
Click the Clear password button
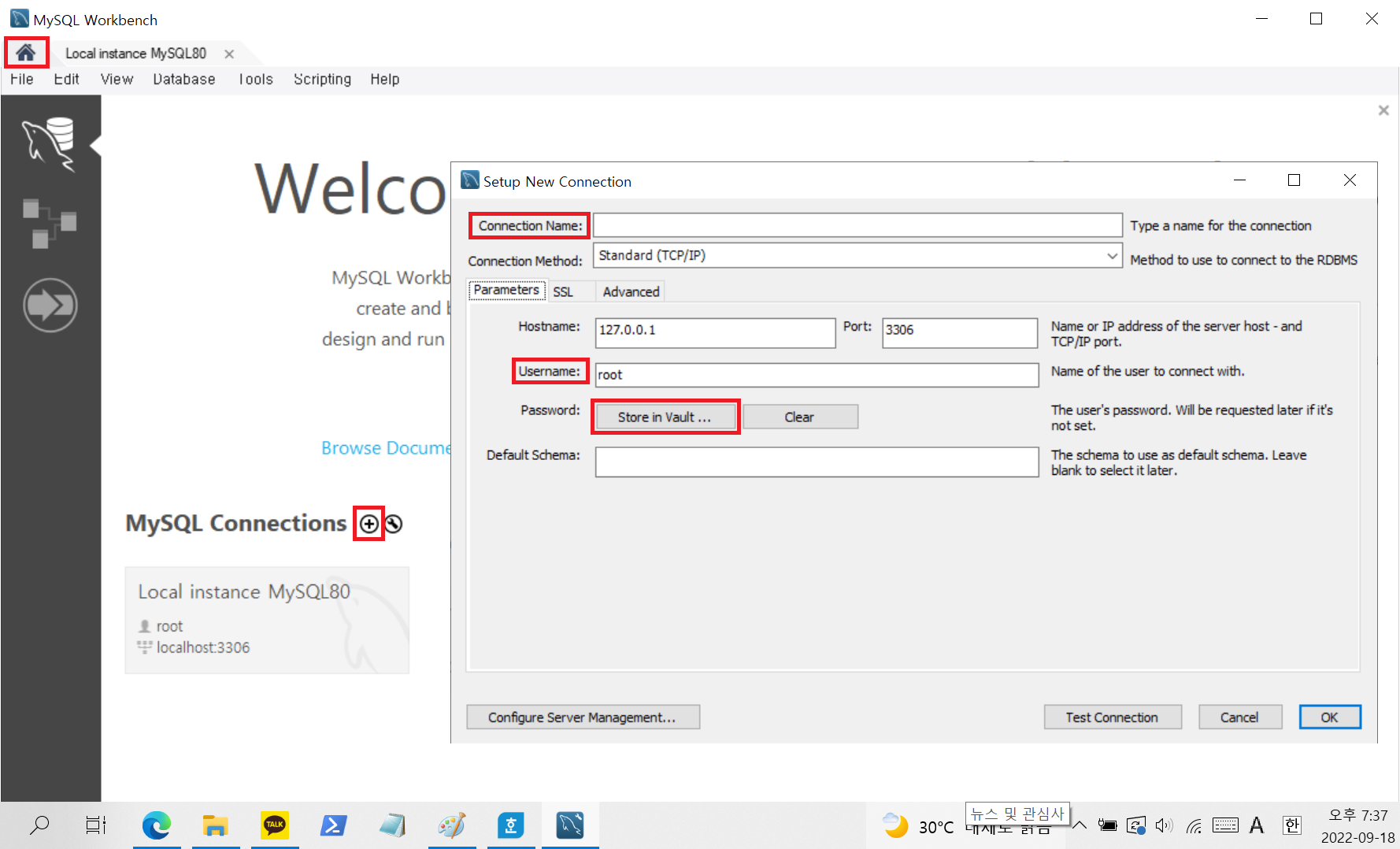[800, 417]
